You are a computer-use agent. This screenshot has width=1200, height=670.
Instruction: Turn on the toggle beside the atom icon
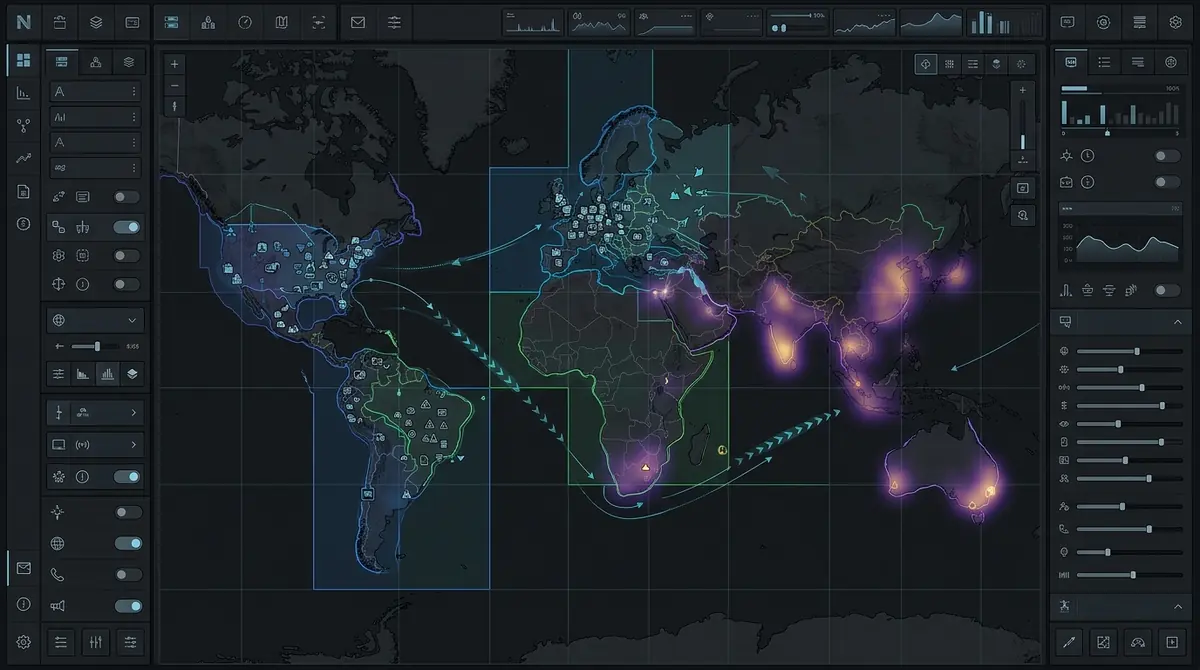(127, 256)
